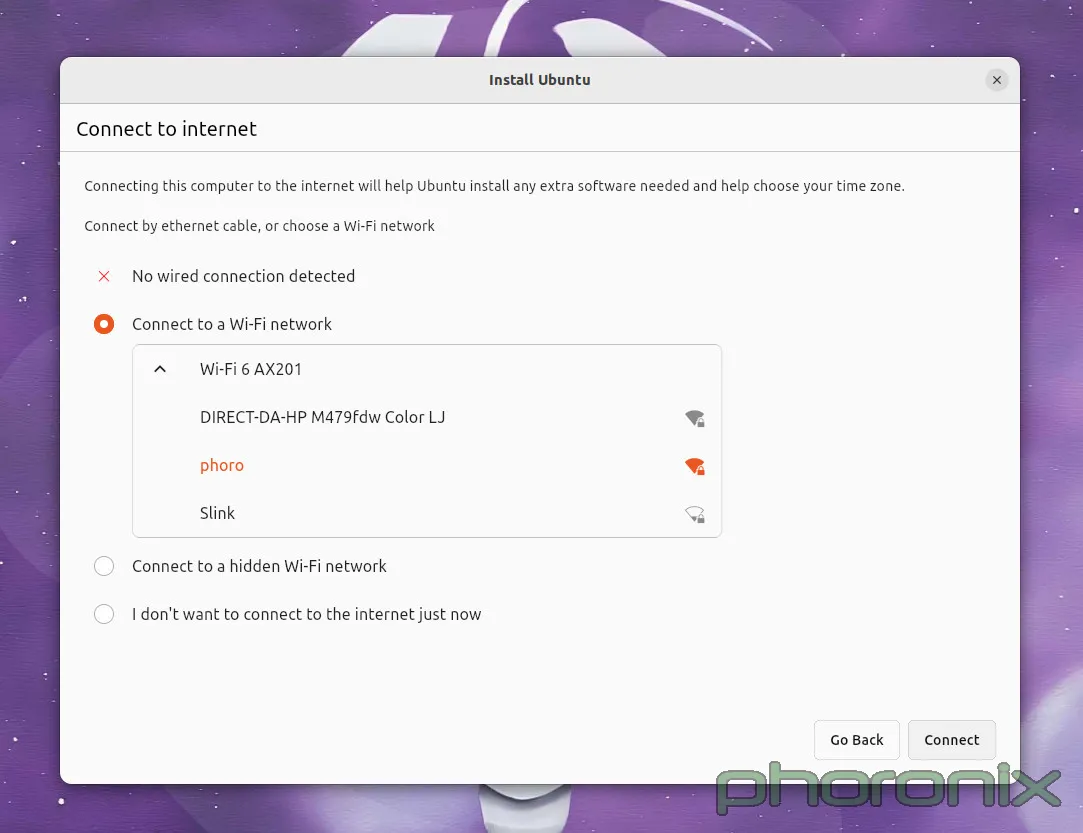
Task: Choose I don't want to connect radio option
Action: 104,613
